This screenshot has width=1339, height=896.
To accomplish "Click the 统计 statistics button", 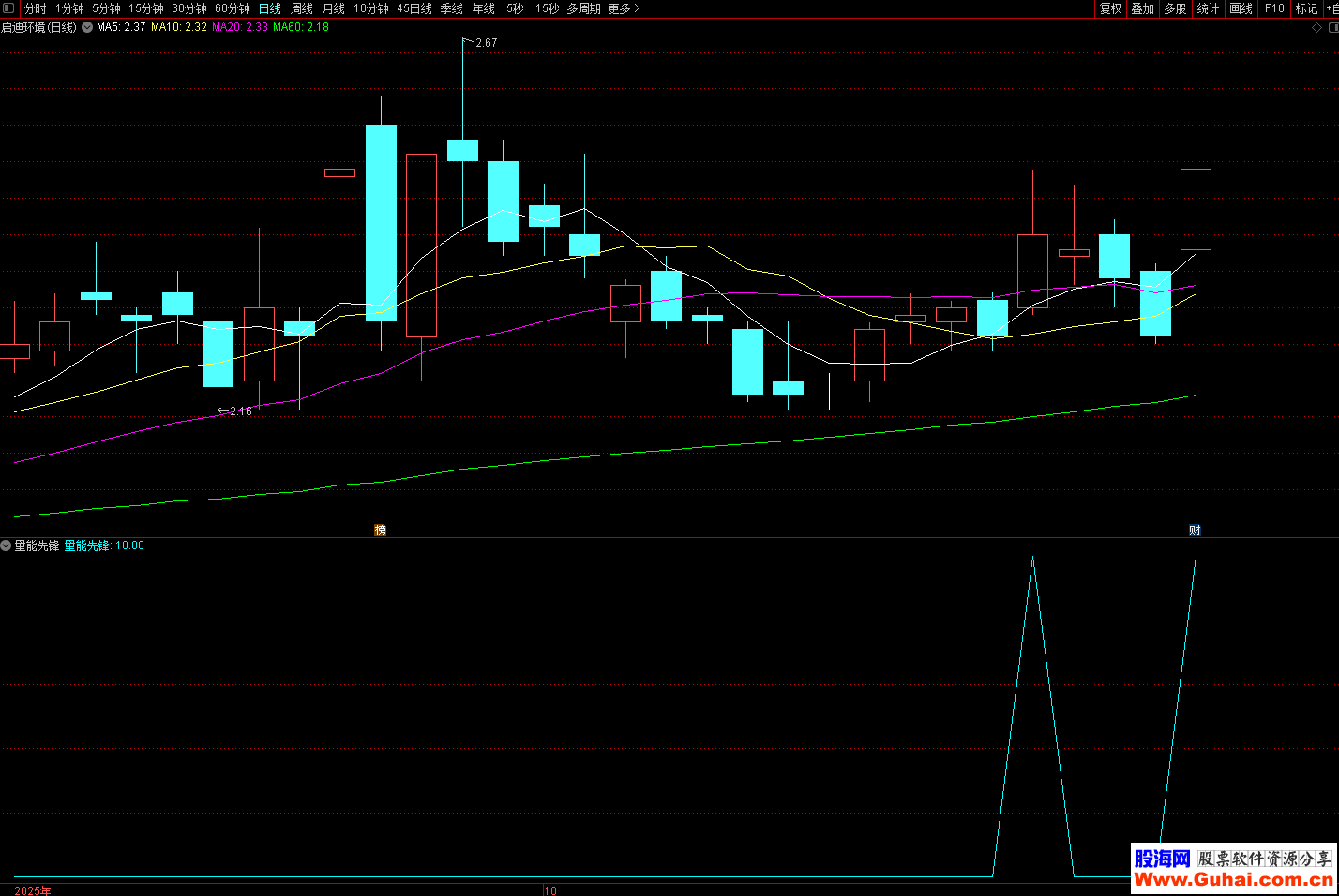I will click(x=1208, y=8).
